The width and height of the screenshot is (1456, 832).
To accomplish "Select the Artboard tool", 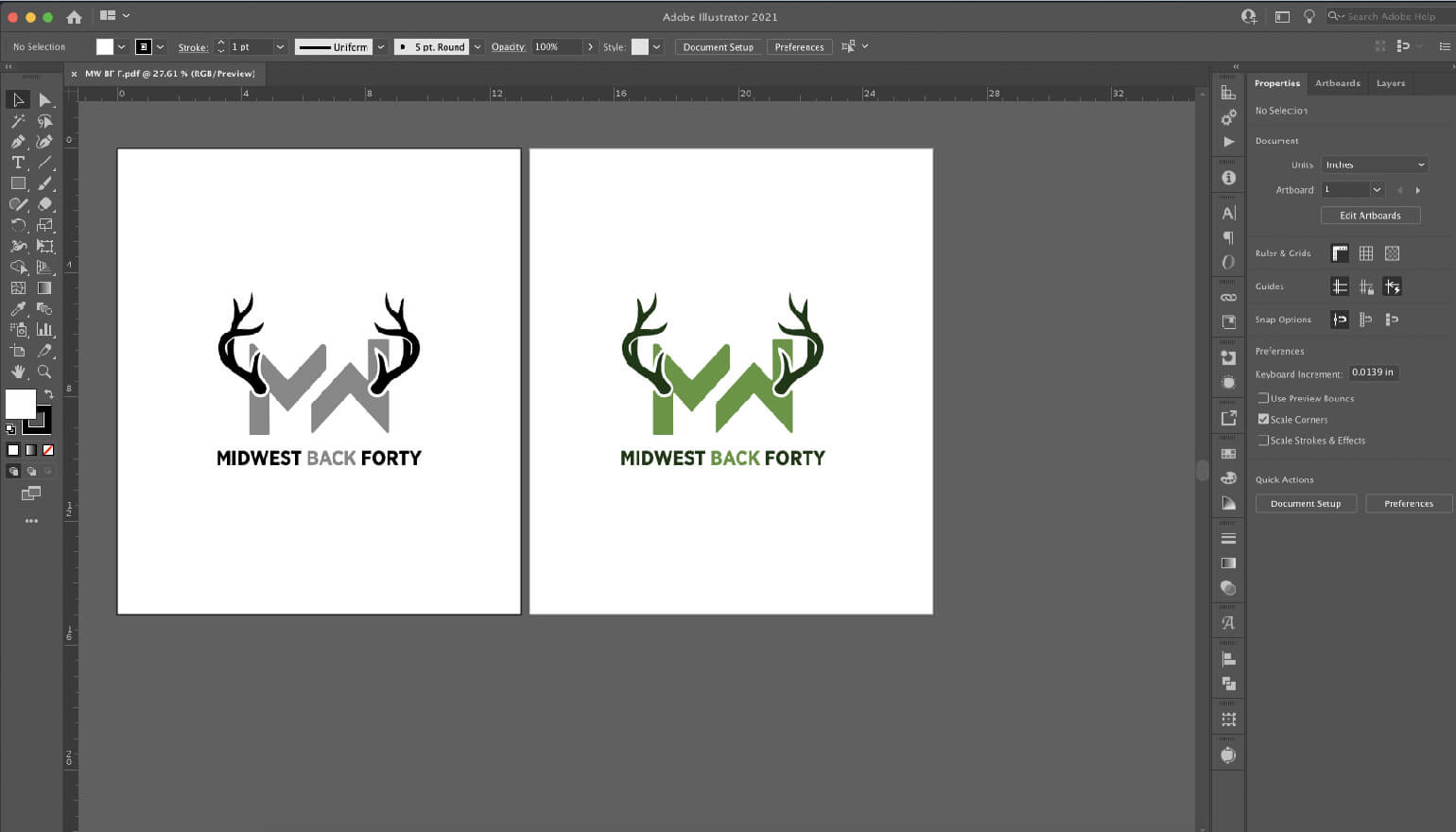I will click(x=18, y=351).
